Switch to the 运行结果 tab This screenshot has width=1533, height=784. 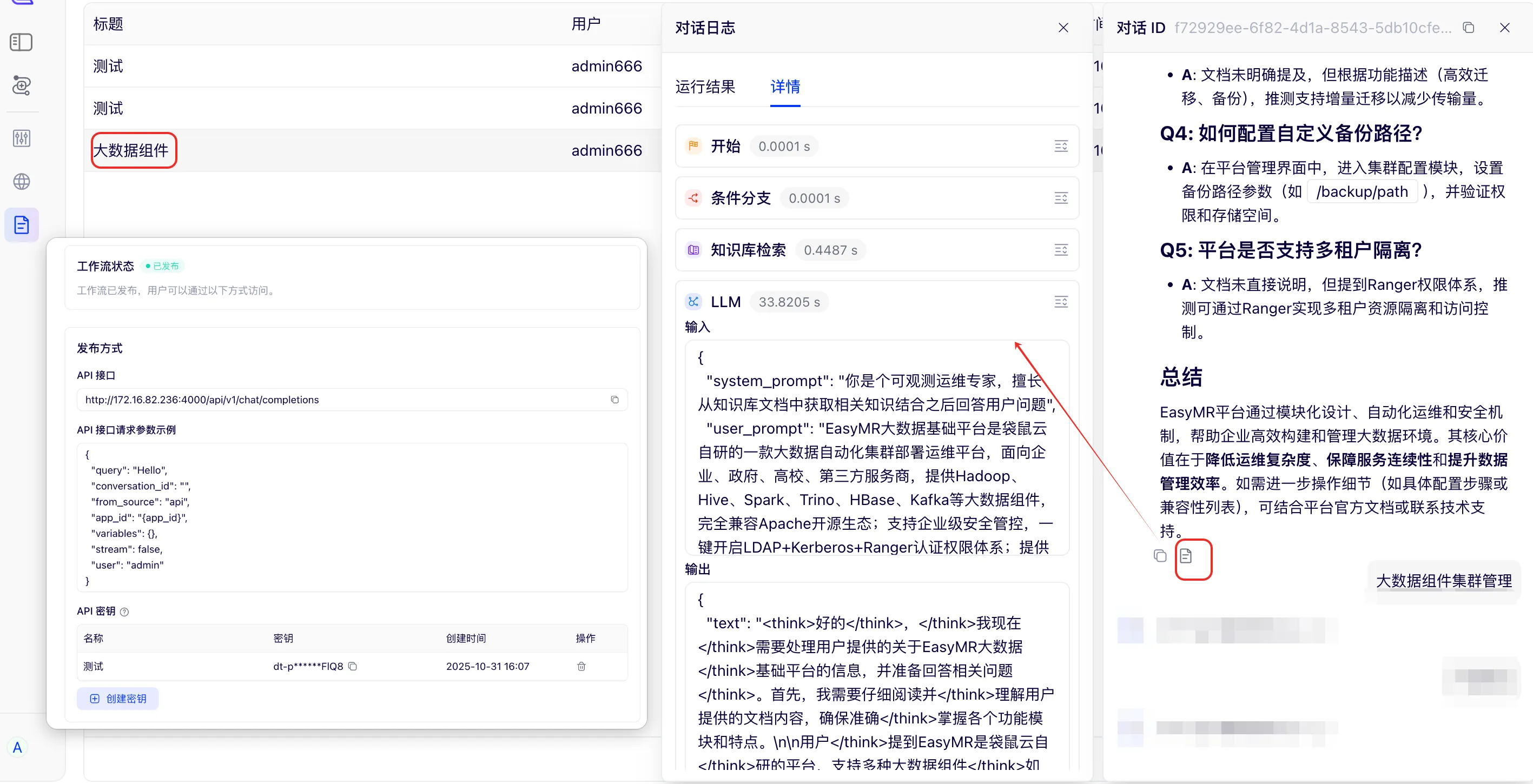point(705,87)
